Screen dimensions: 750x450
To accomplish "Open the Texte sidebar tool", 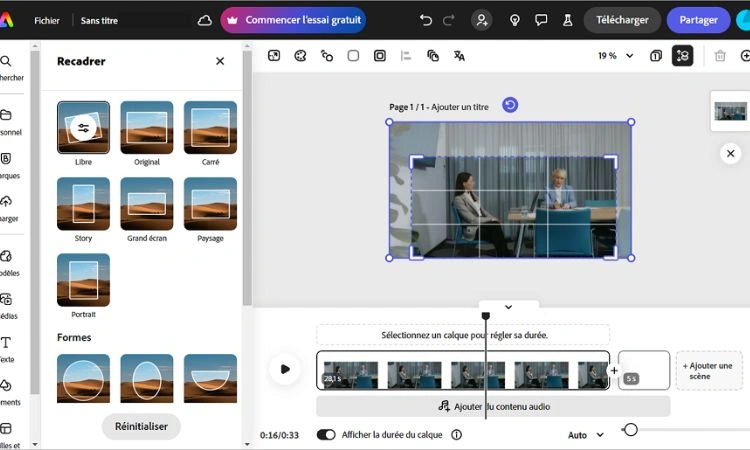I will 6,342.
